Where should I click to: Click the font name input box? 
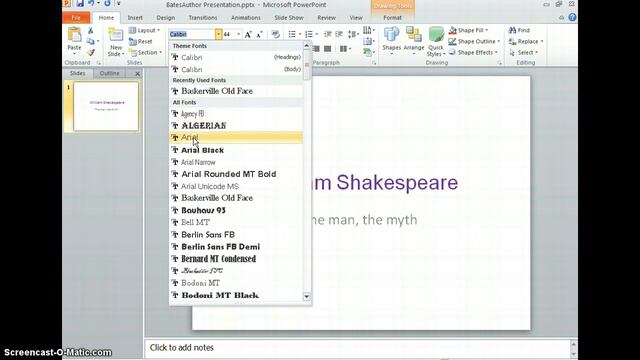tap(192, 34)
